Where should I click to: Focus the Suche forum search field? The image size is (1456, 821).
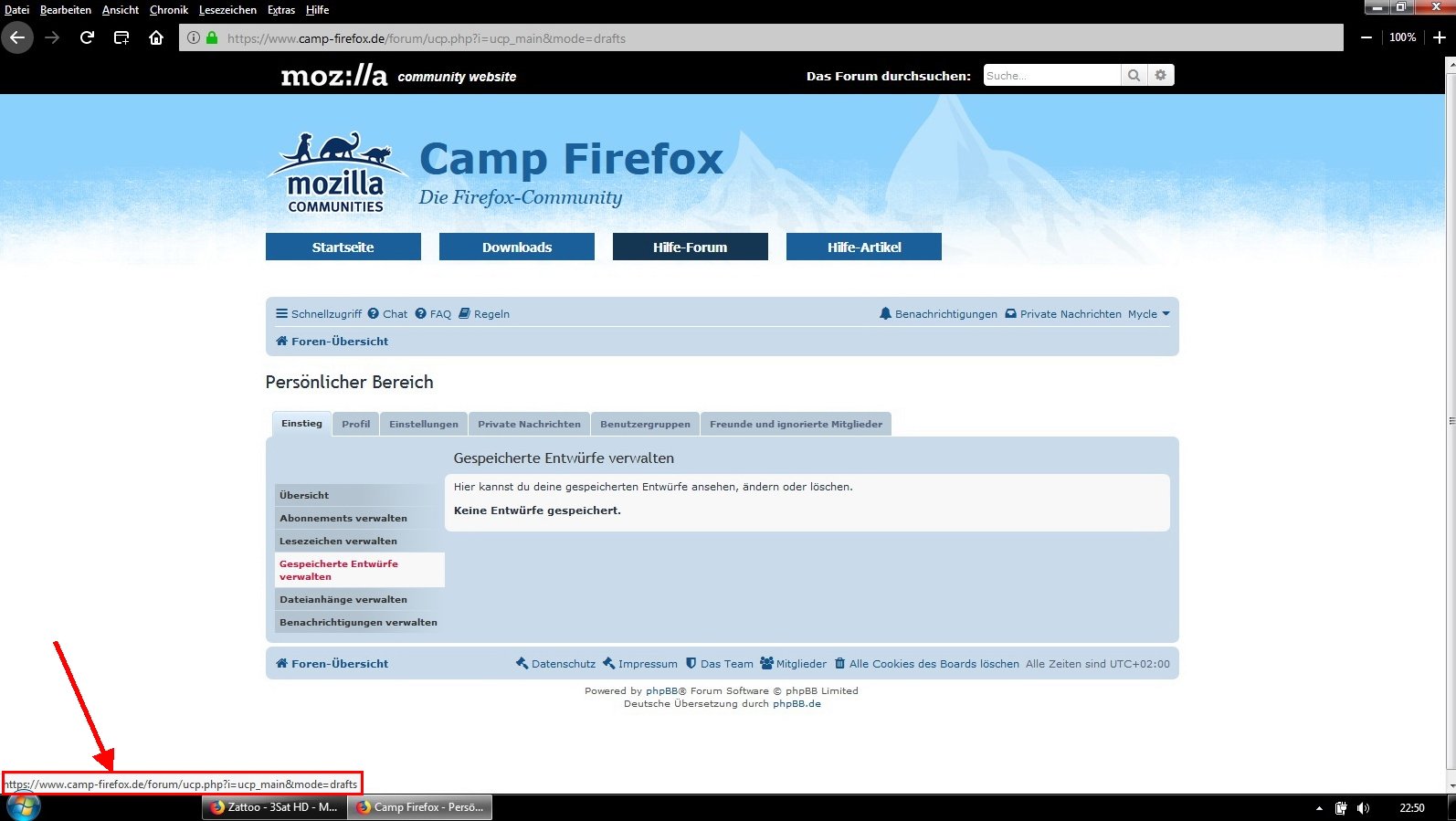(x=1052, y=75)
